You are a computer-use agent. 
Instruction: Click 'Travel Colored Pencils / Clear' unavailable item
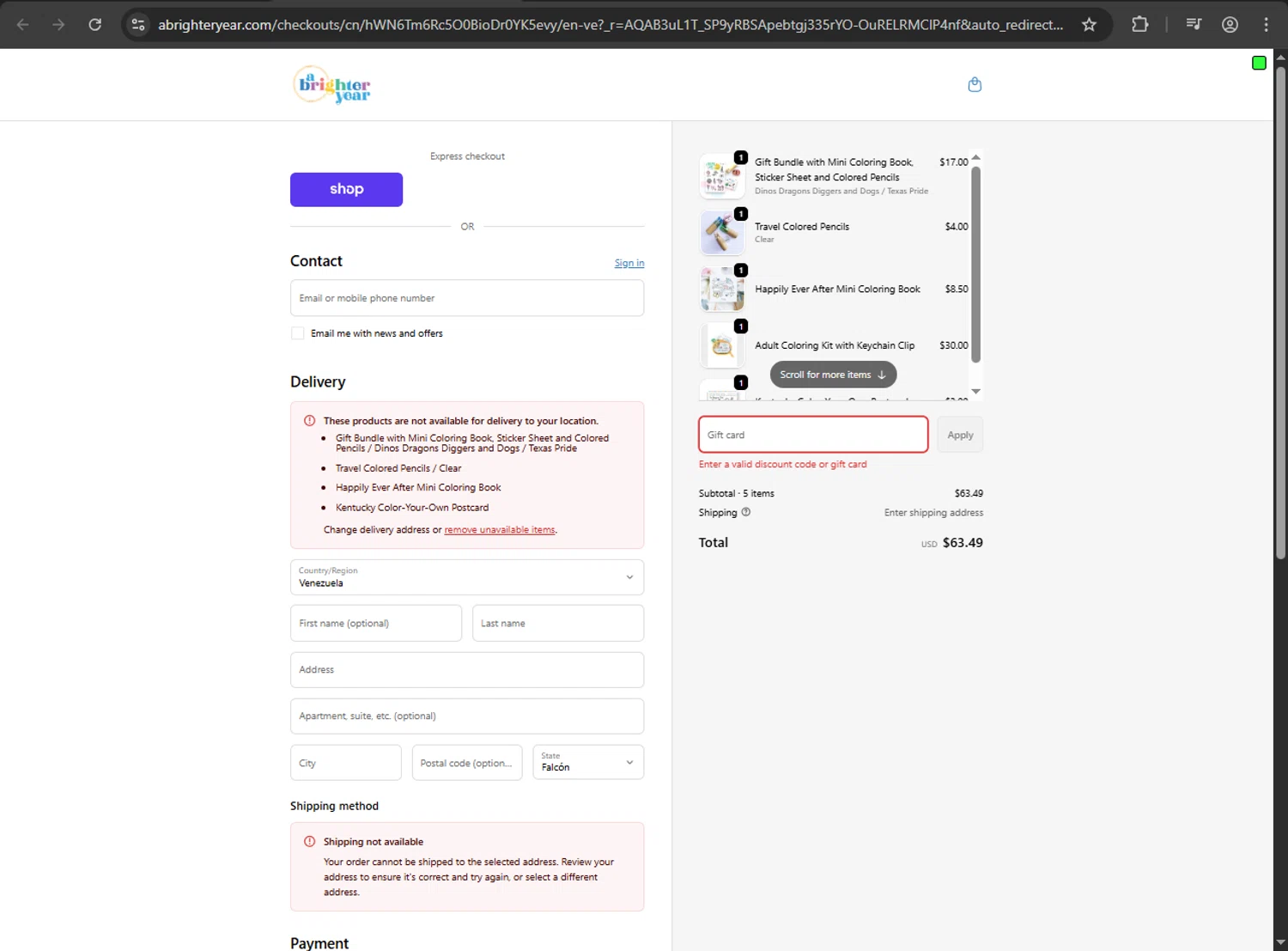(398, 468)
